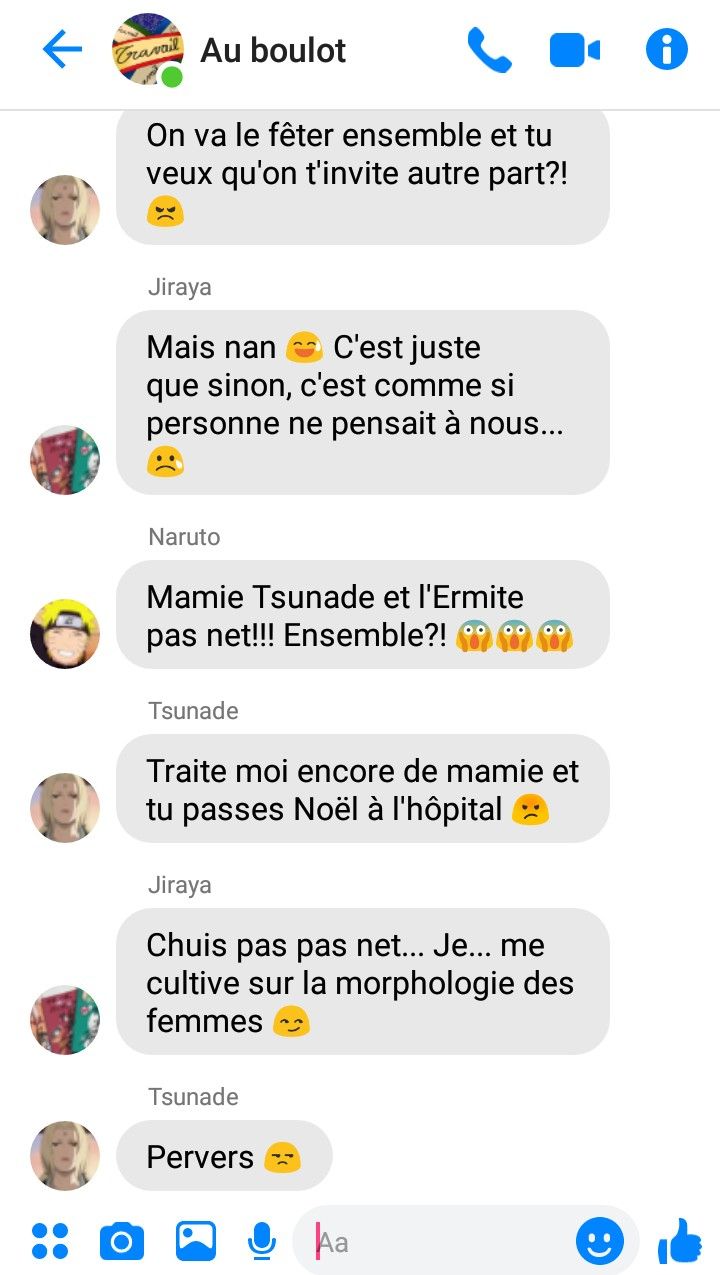Tap Naruto's Mamie Tsunade message
The width and height of the screenshot is (720, 1275).
[x=363, y=615]
